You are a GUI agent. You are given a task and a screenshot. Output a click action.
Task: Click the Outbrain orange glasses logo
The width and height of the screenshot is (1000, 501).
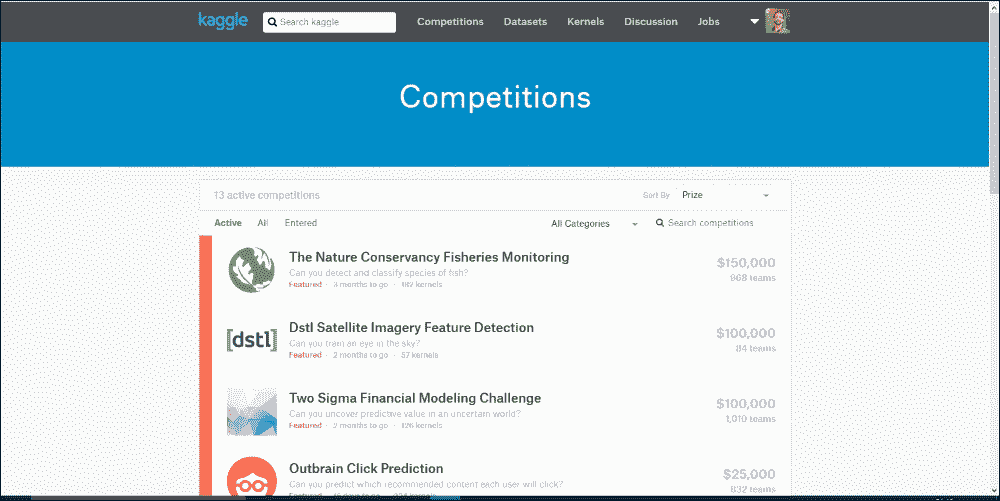252,477
